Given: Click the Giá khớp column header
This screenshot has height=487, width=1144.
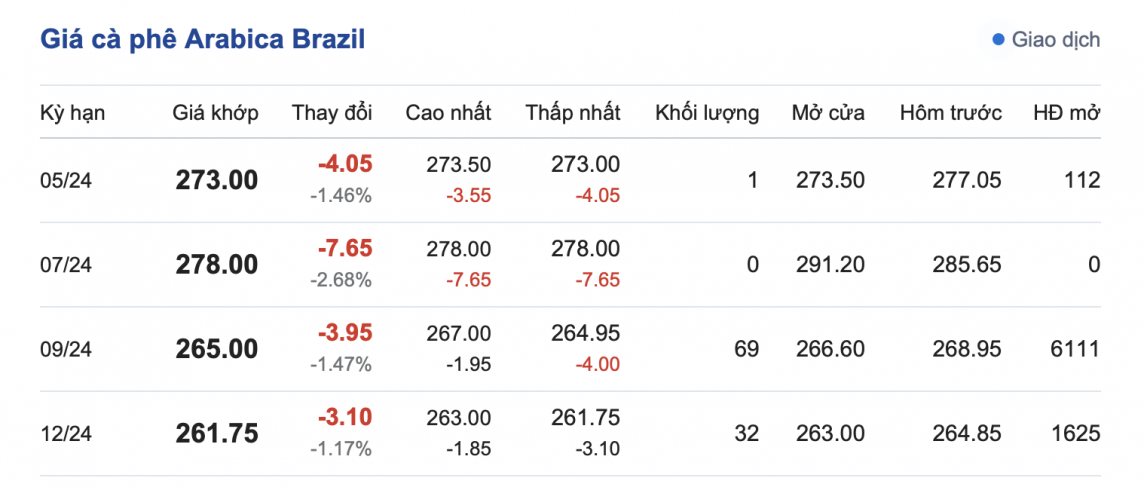Looking at the screenshot, I should (215, 112).
